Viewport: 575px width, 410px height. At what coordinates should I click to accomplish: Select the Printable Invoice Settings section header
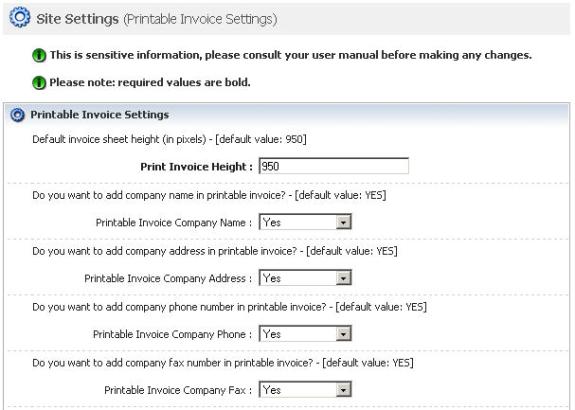[100, 115]
